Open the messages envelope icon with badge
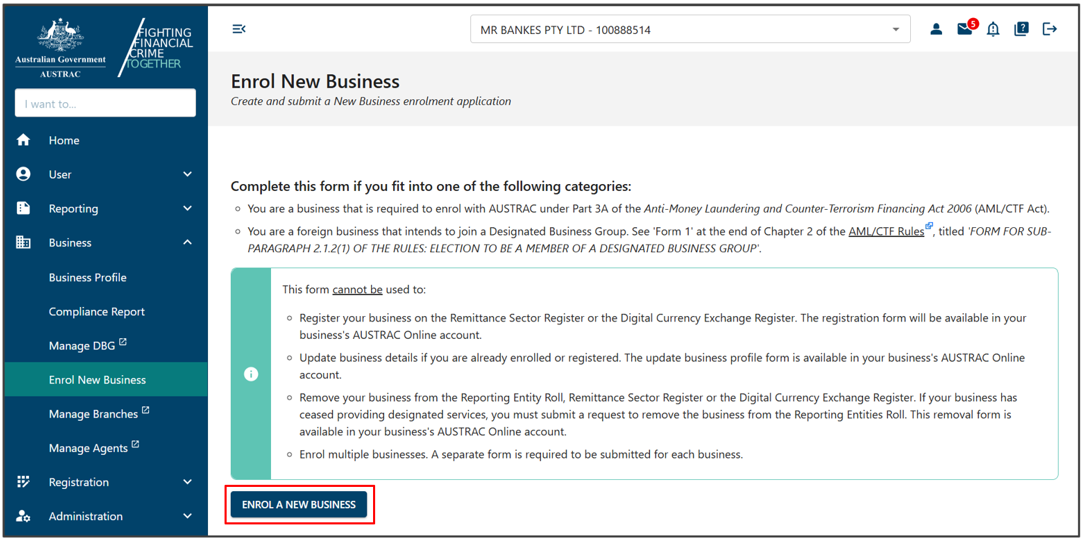The width and height of the screenshot is (1083, 543). point(964,29)
